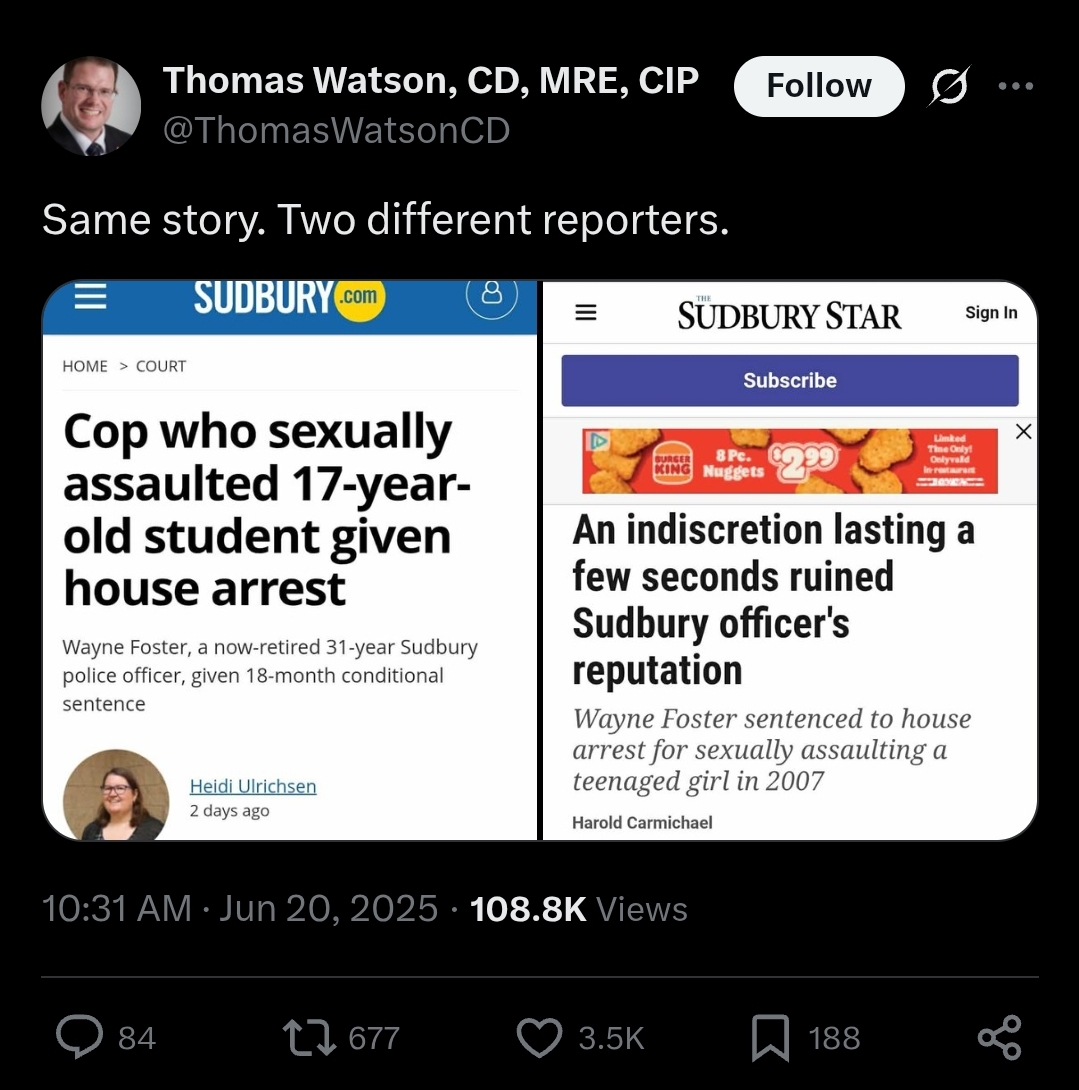Open the three-dot more options menu
The height and width of the screenshot is (1090, 1079).
(1016, 86)
